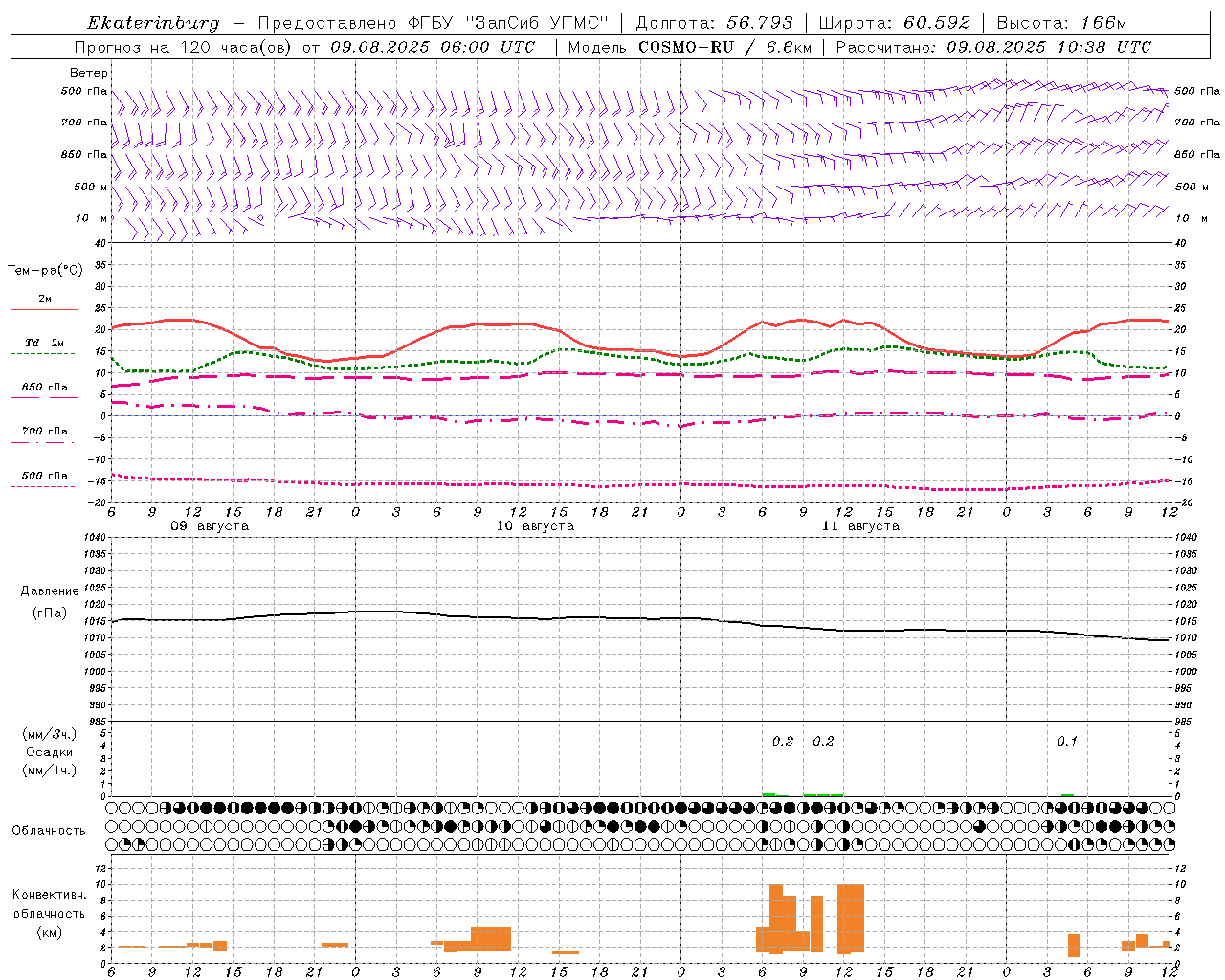The height and width of the screenshot is (980, 1225).
Task: Click the (км) unit under convective cloudiness
Action: pos(50,932)
